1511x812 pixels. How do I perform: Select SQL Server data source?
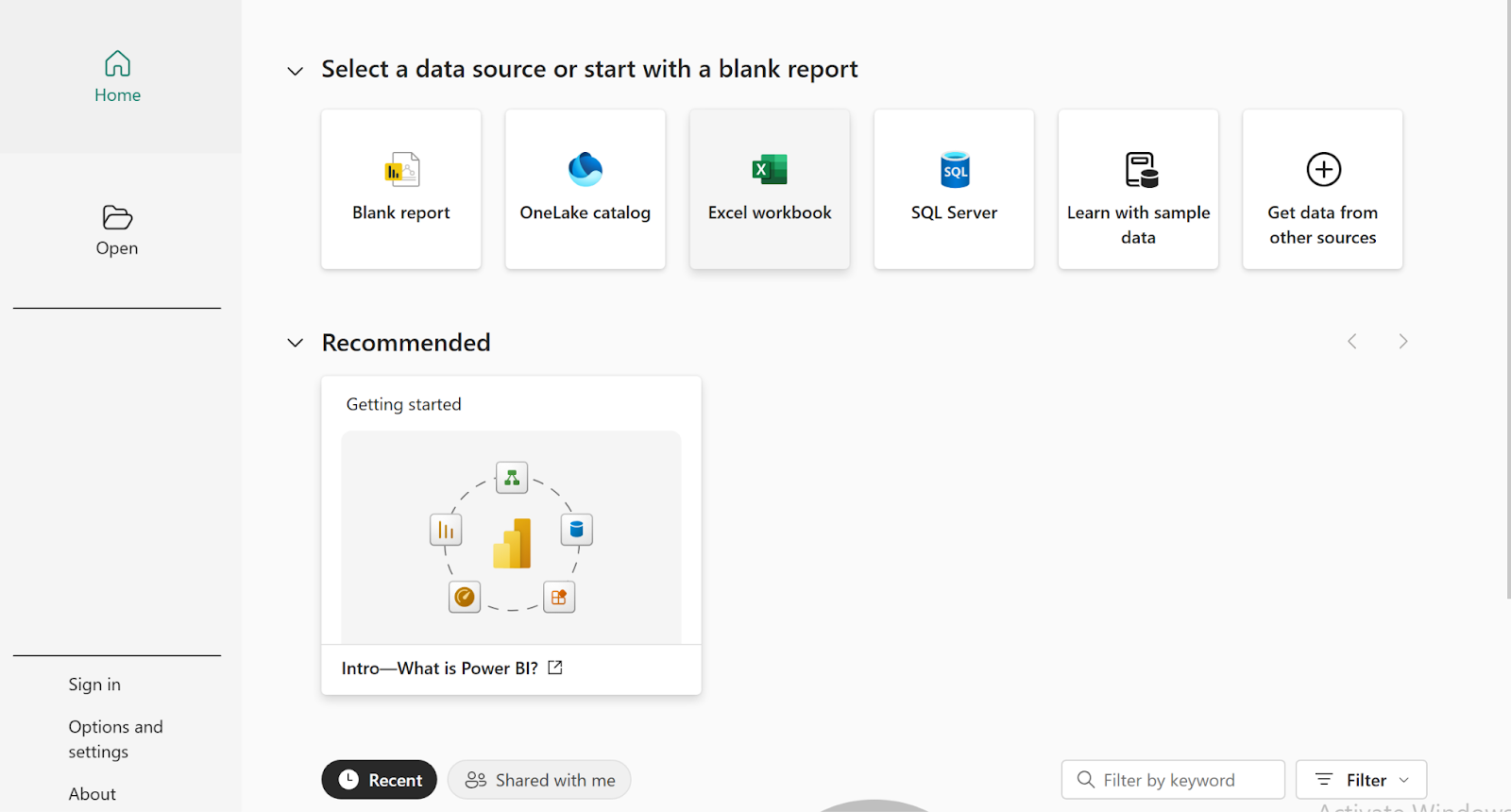click(x=954, y=189)
